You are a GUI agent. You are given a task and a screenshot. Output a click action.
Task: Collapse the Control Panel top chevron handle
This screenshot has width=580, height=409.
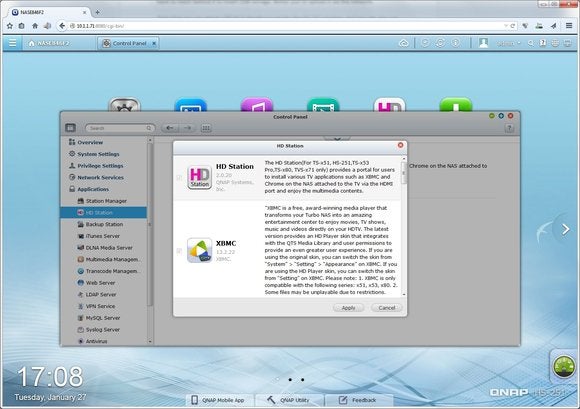(337, 139)
